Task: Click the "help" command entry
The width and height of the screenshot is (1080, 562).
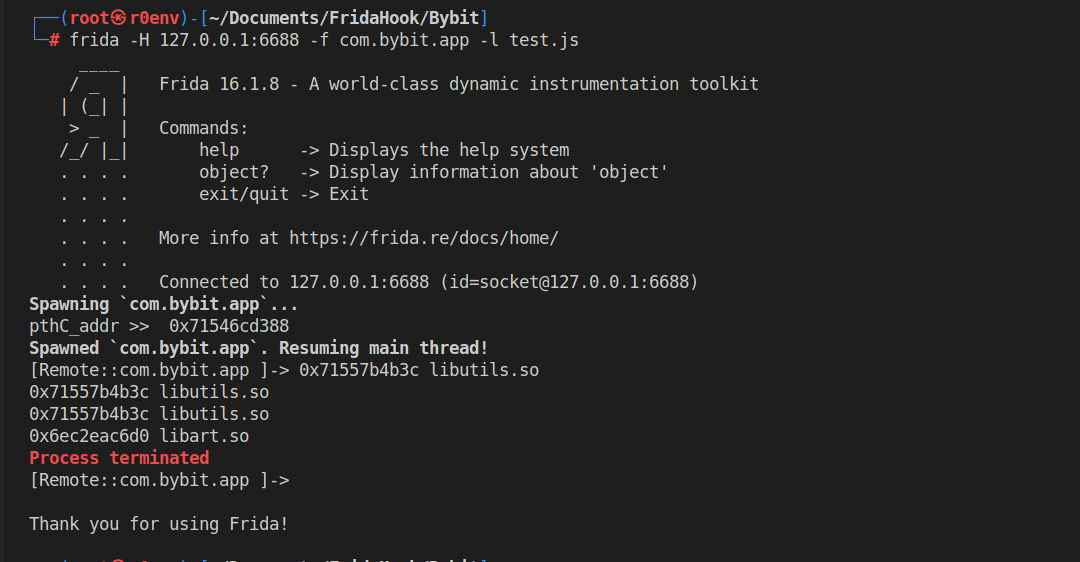Action: (x=219, y=150)
